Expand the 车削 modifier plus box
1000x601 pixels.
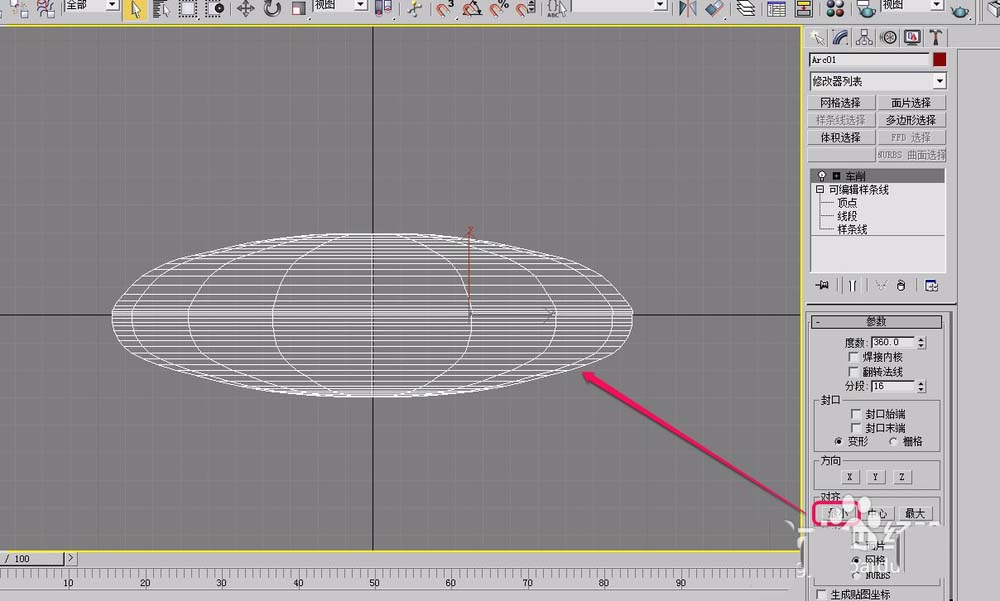pyautogui.click(x=836, y=175)
